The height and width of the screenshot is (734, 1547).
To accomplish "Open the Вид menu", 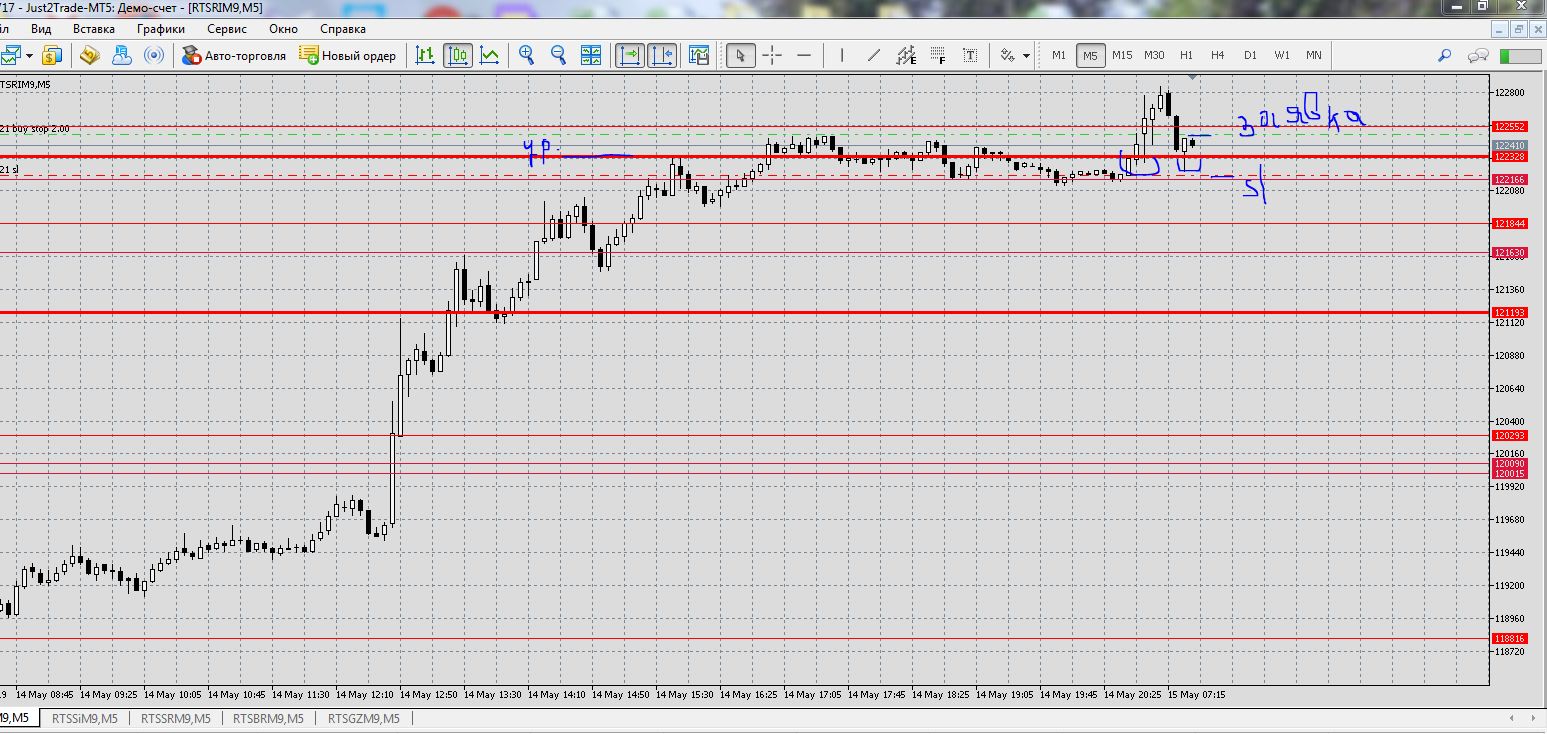I will (41, 29).
